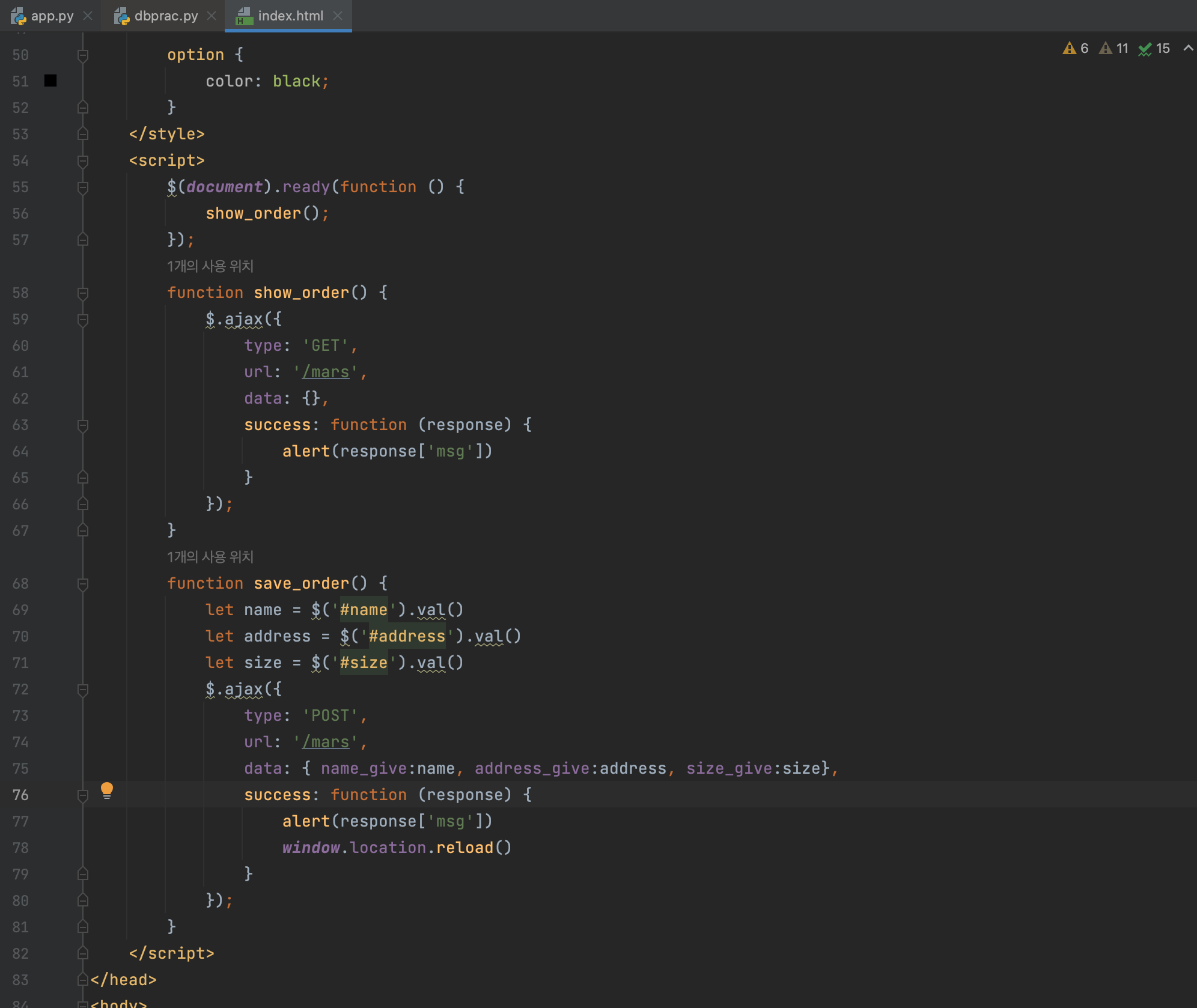Screen dimensions: 1197x1008
Task: Click the reload() call on line 78
Action: (474, 848)
